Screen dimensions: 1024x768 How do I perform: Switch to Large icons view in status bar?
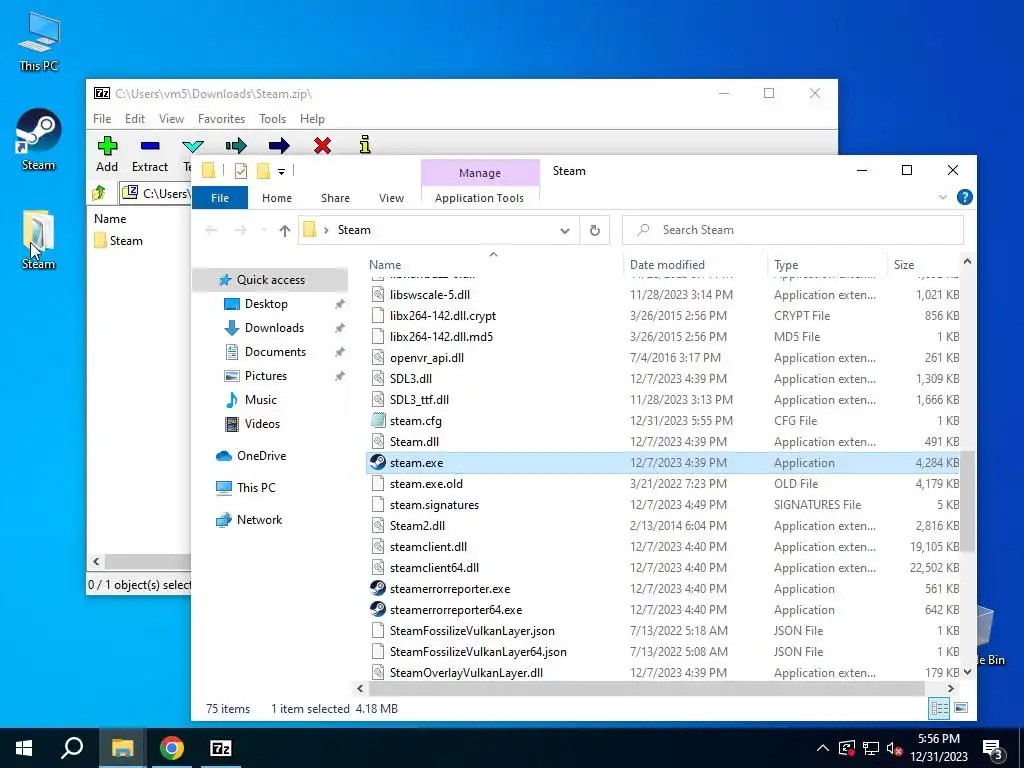click(x=961, y=708)
